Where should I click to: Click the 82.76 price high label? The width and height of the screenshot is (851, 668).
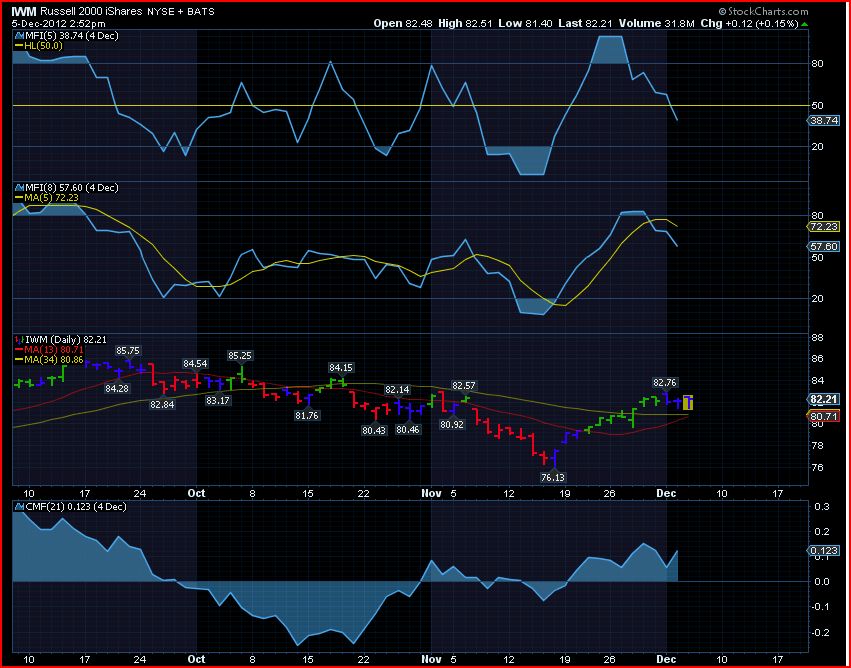coord(665,383)
